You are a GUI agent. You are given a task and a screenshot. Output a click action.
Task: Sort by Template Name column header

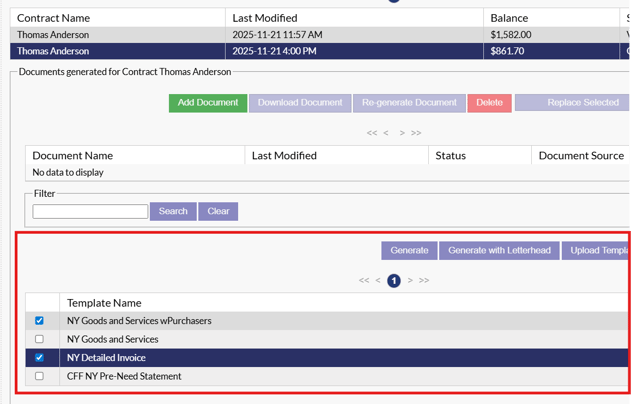click(104, 302)
